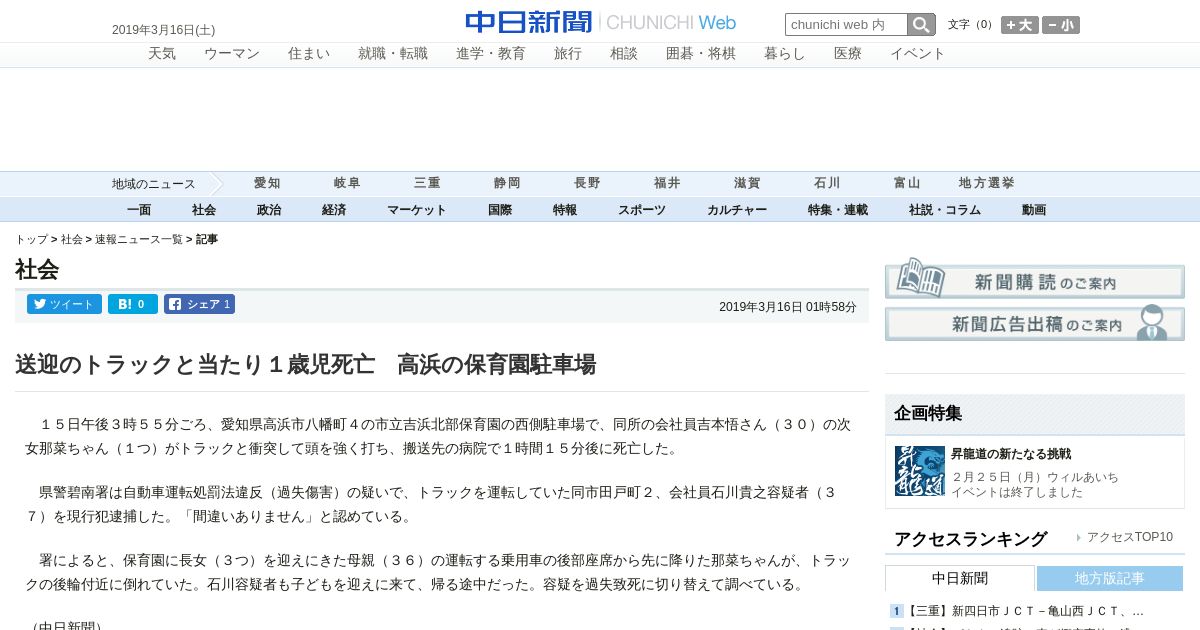
Task: Focus the chunichi web 内 search field
Action: pyautogui.click(x=846, y=25)
